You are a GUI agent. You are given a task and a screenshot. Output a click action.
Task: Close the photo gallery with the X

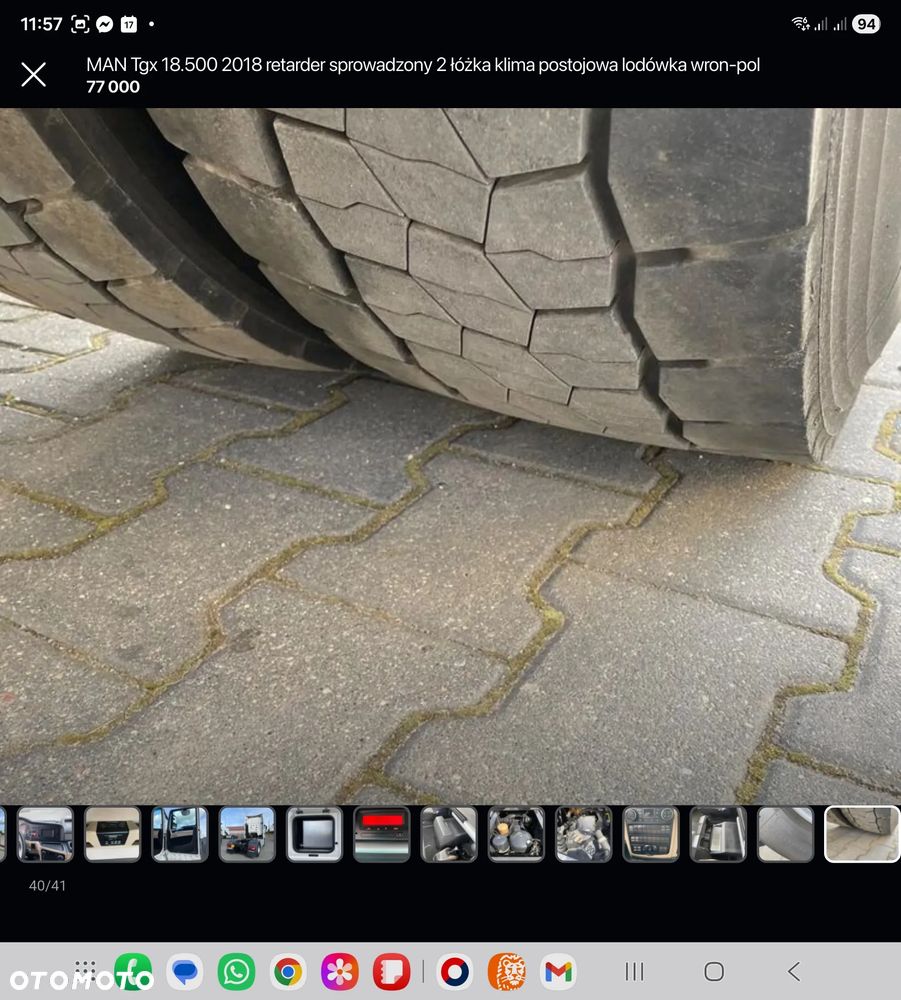[x=33, y=75]
